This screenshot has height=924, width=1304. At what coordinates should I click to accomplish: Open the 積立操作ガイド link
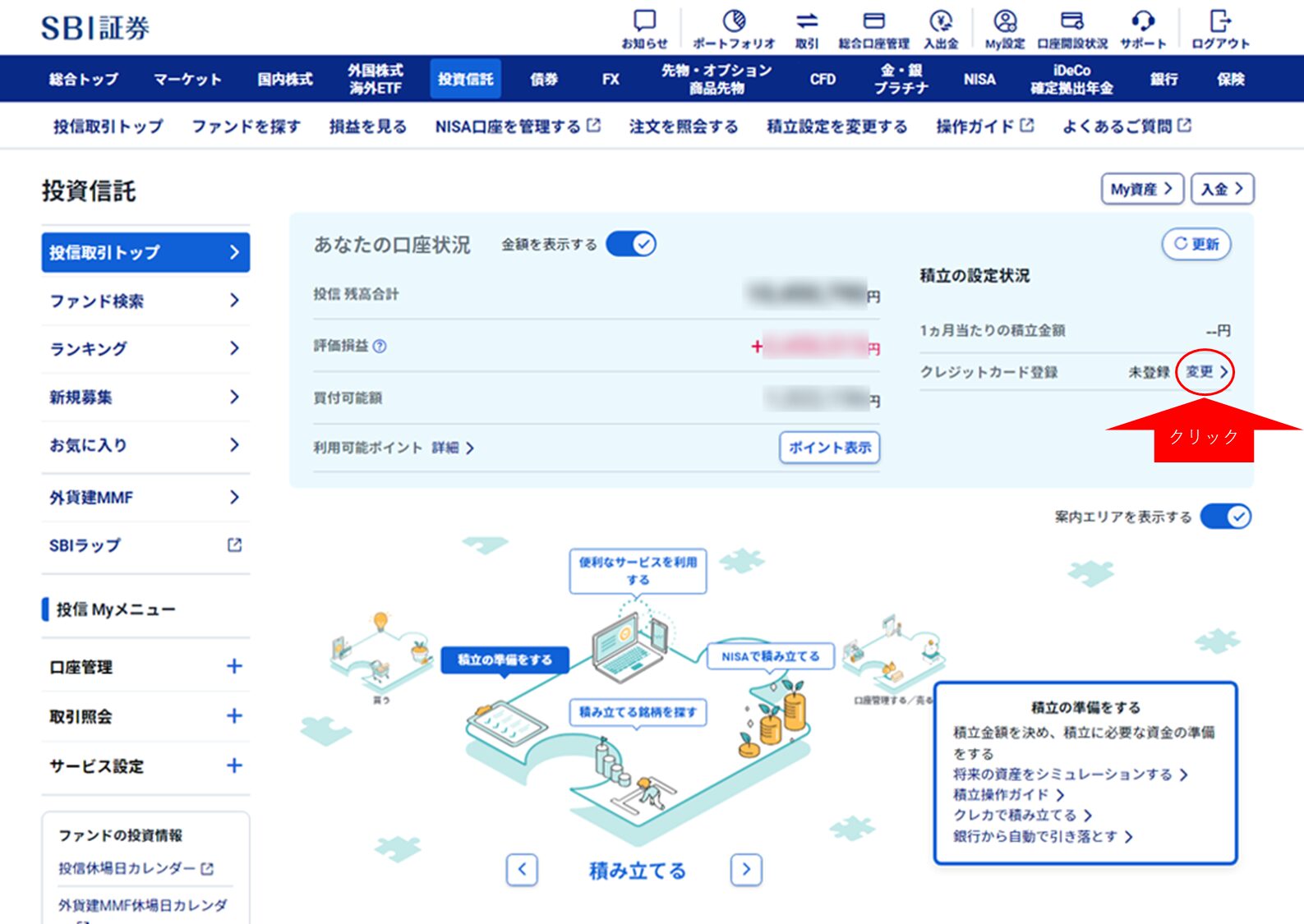[1009, 794]
